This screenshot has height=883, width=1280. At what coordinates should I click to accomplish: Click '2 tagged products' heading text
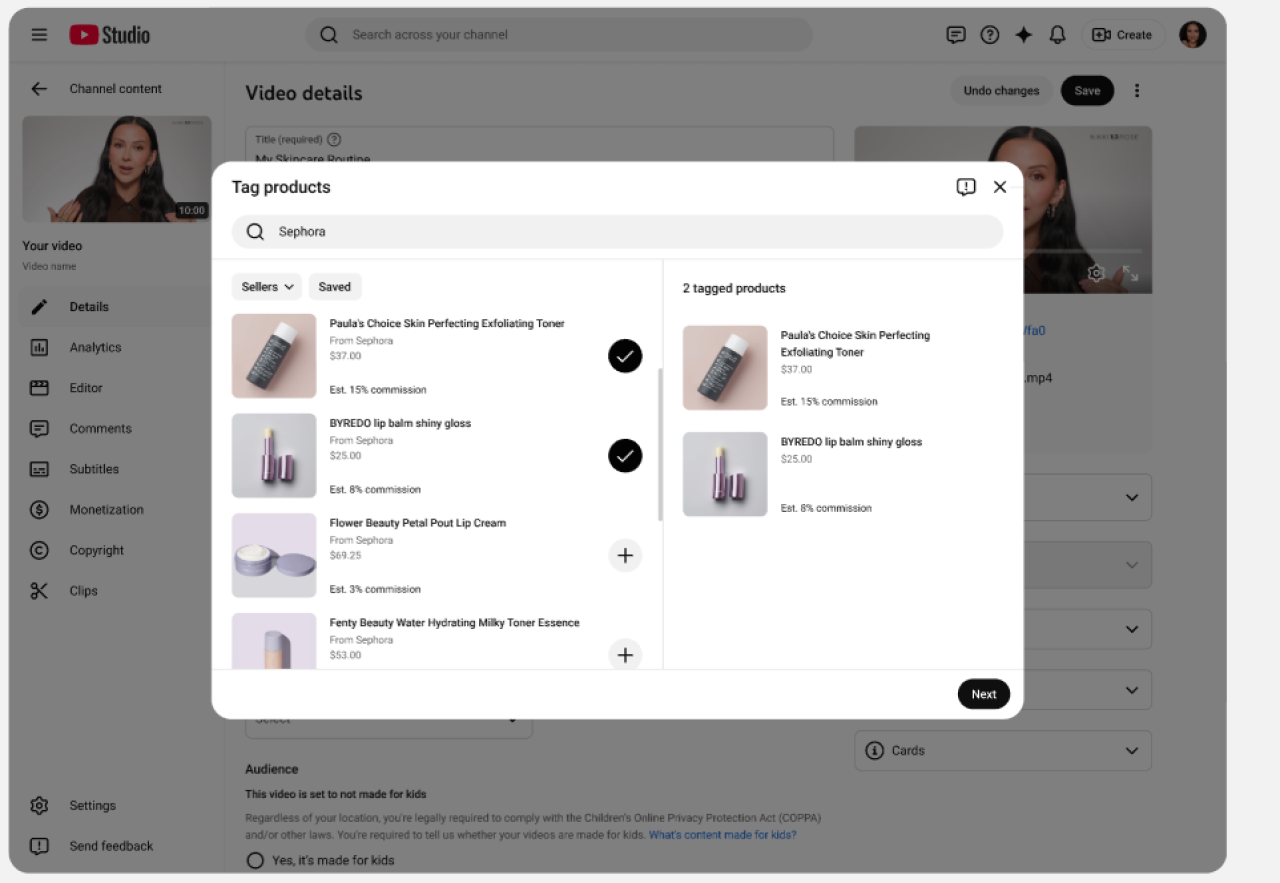point(734,288)
